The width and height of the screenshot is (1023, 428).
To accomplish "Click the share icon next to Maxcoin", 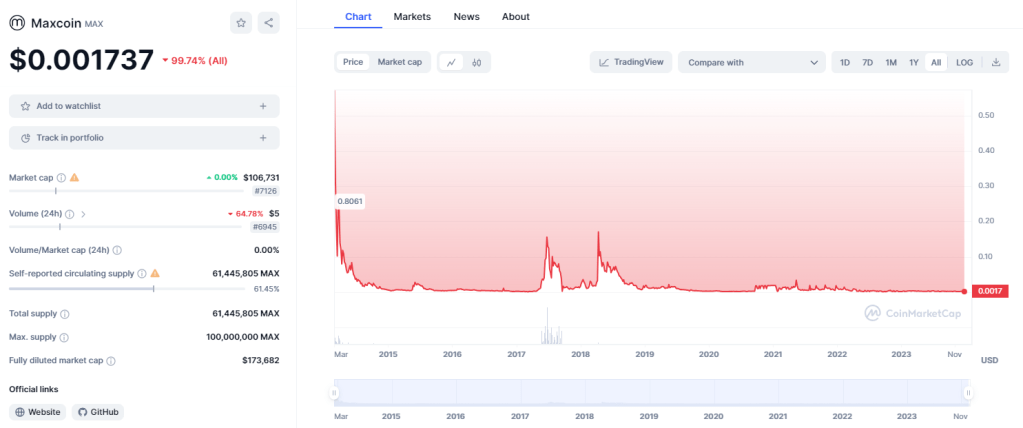I will point(269,22).
